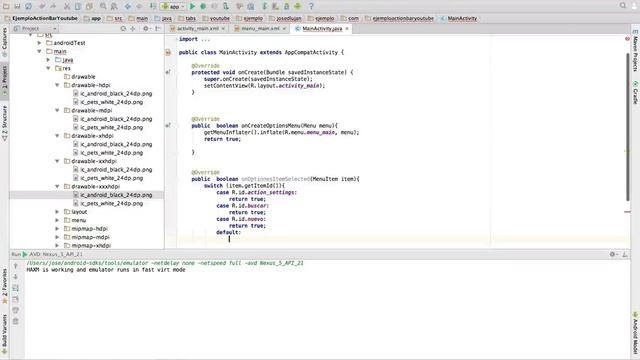Collapse the res folder
Image resolution: width=640 pixels, height=360 pixels.
tap(49, 68)
